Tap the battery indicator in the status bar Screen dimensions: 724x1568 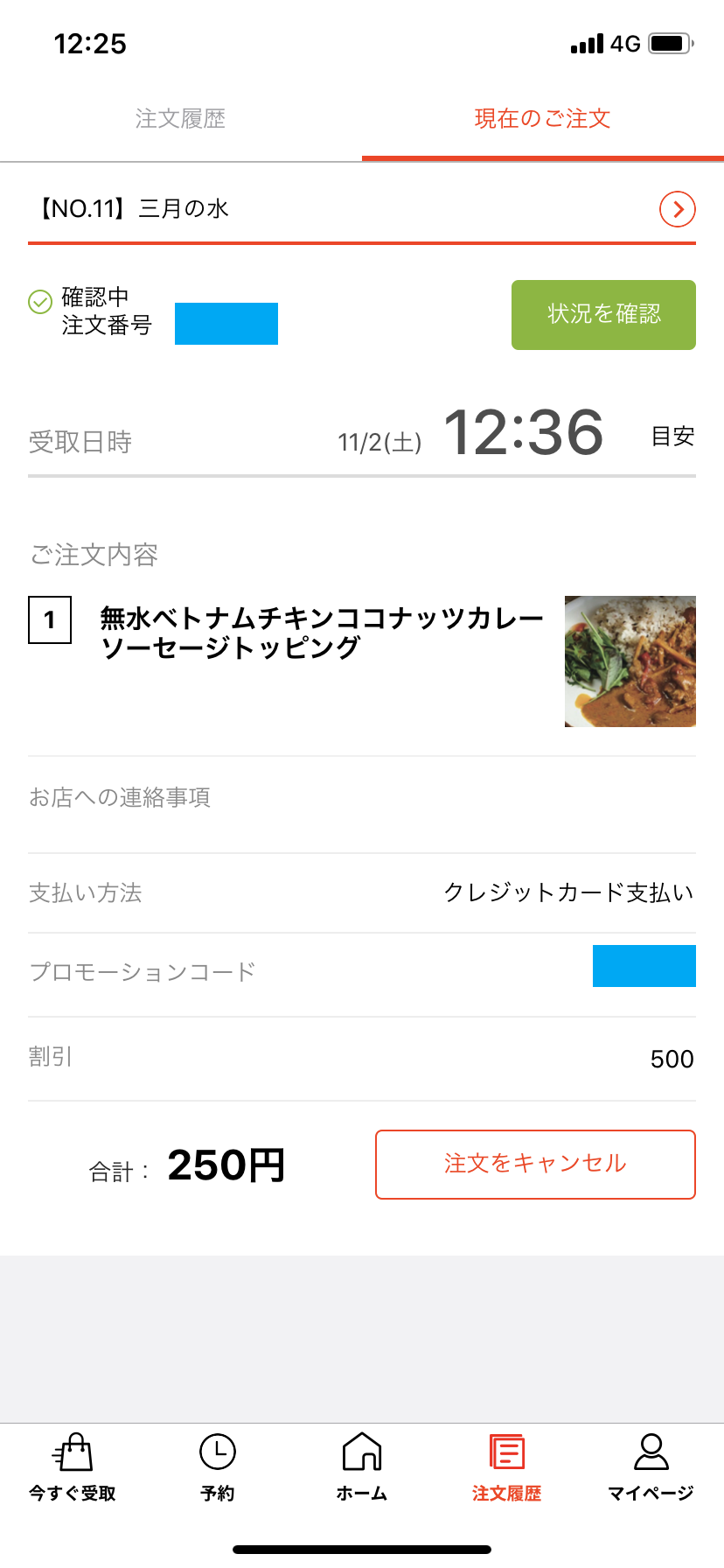tap(671, 43)
